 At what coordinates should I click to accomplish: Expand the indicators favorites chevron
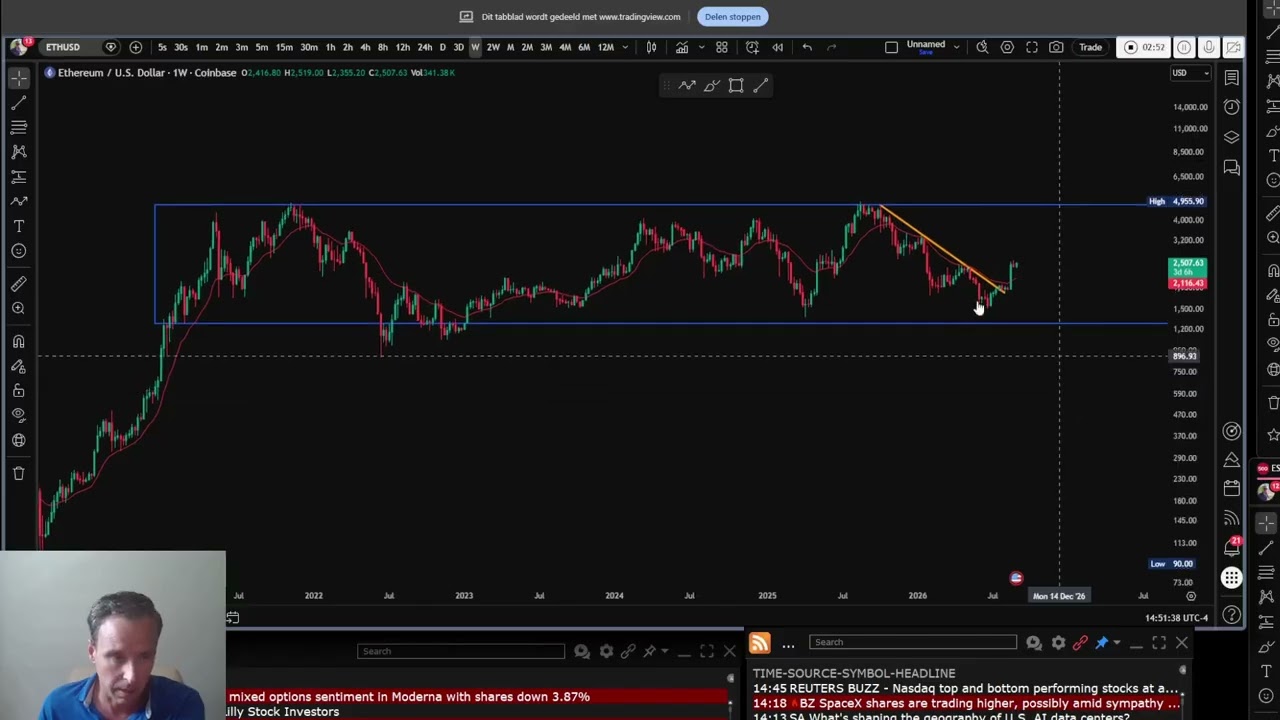point(701,47)
